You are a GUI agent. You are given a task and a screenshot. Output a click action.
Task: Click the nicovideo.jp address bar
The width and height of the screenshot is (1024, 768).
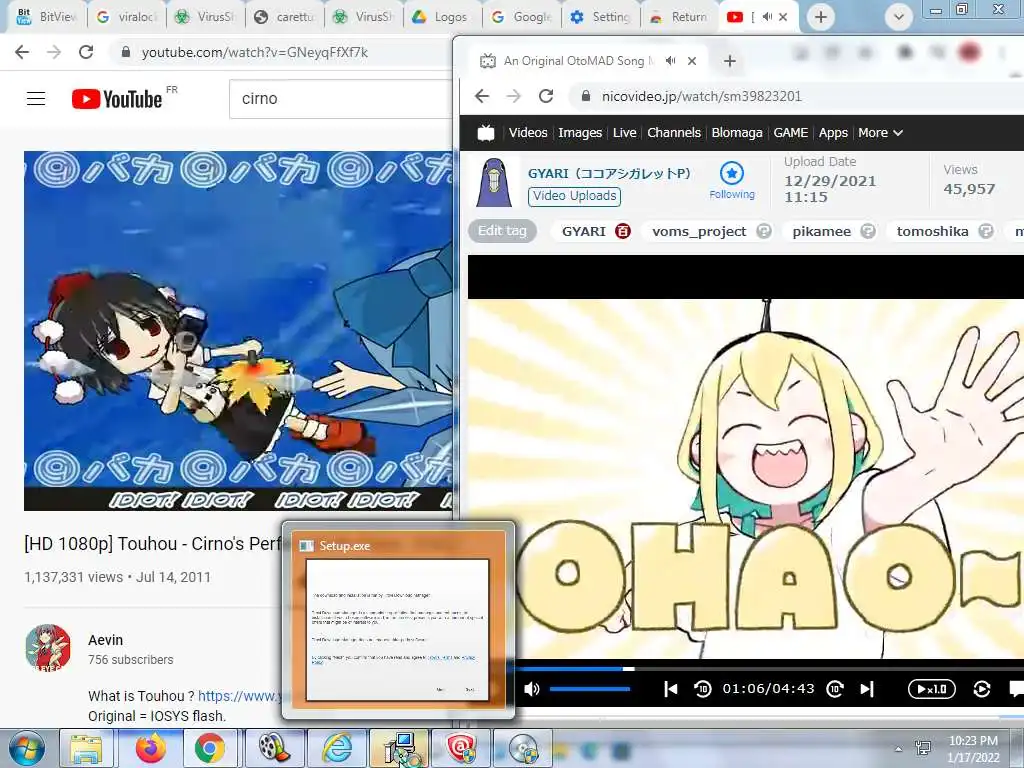(797, 96)
